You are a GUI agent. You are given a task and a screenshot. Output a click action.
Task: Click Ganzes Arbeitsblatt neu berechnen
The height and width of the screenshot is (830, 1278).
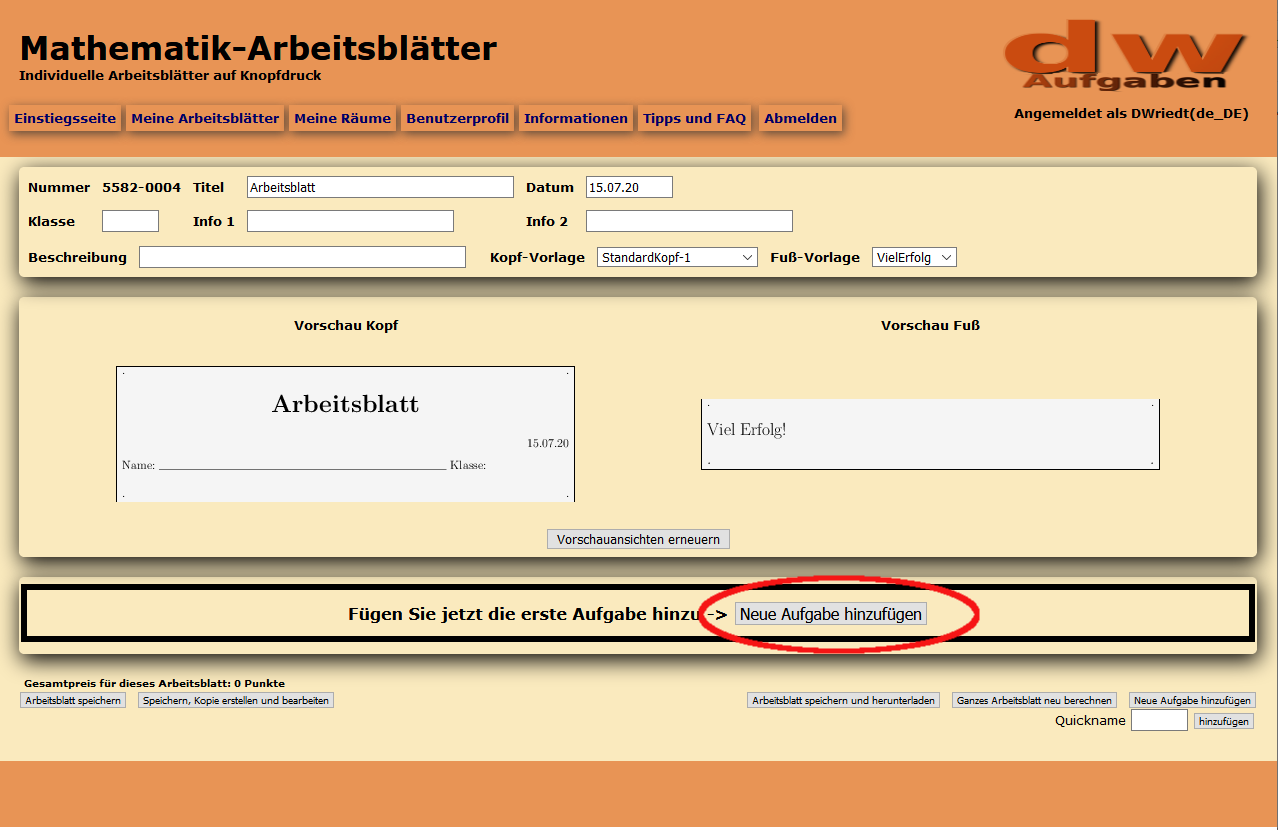coord(1035,701)
